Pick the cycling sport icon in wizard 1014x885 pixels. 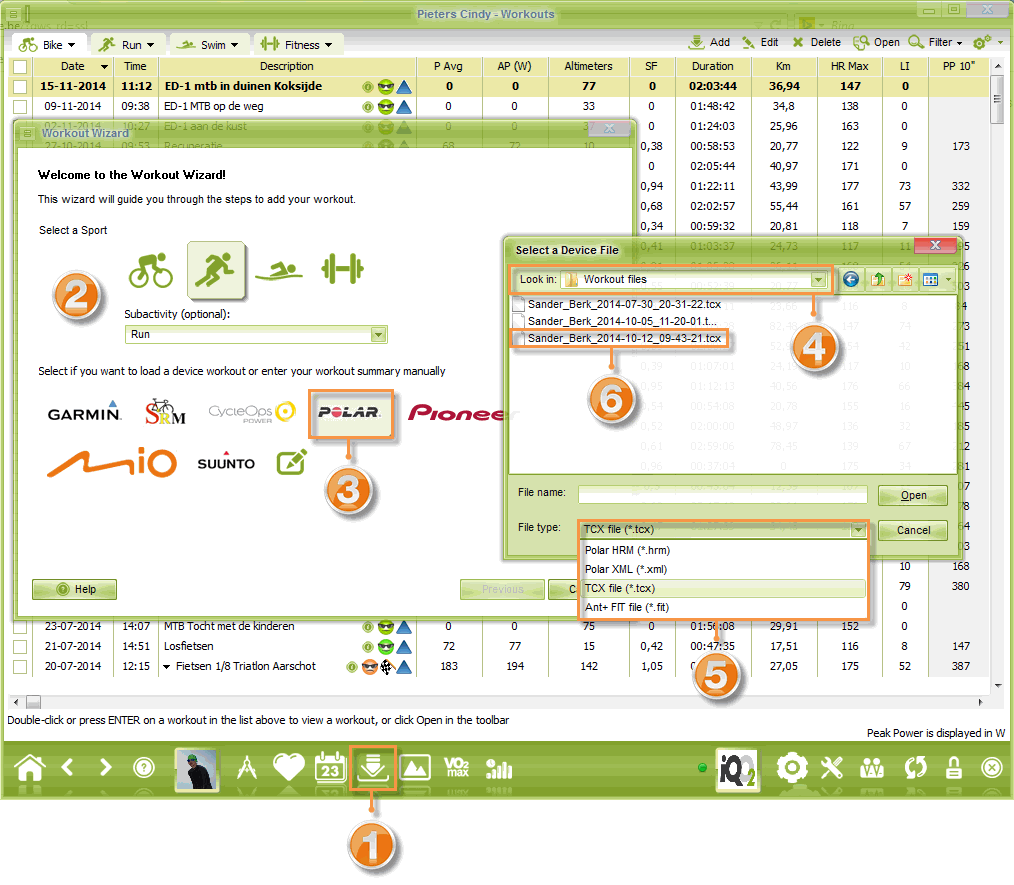(x=150, y=270)
